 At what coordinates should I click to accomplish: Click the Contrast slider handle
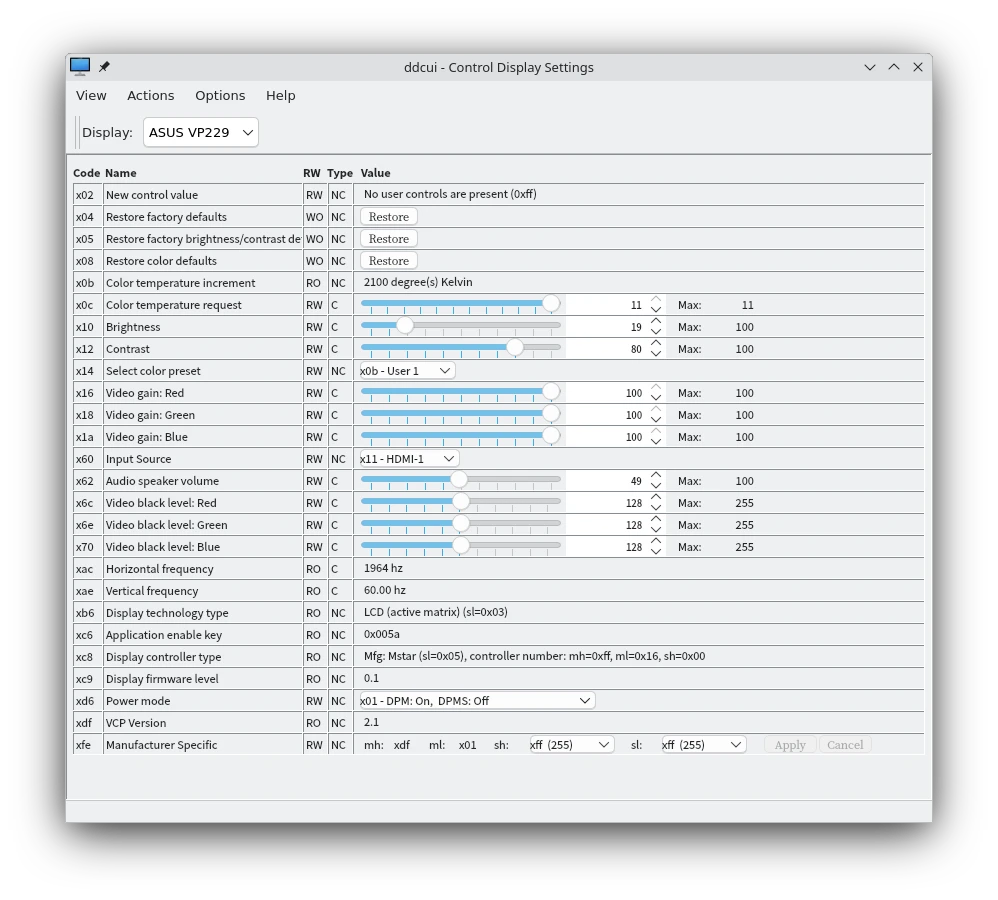[515, 347]
